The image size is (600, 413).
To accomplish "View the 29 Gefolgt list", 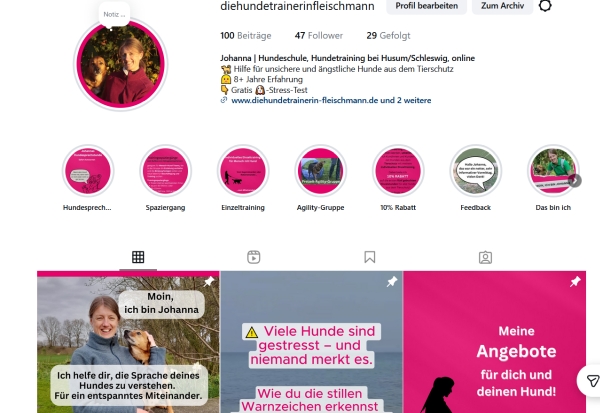I will pyautogui.click(x=388, y=36).
